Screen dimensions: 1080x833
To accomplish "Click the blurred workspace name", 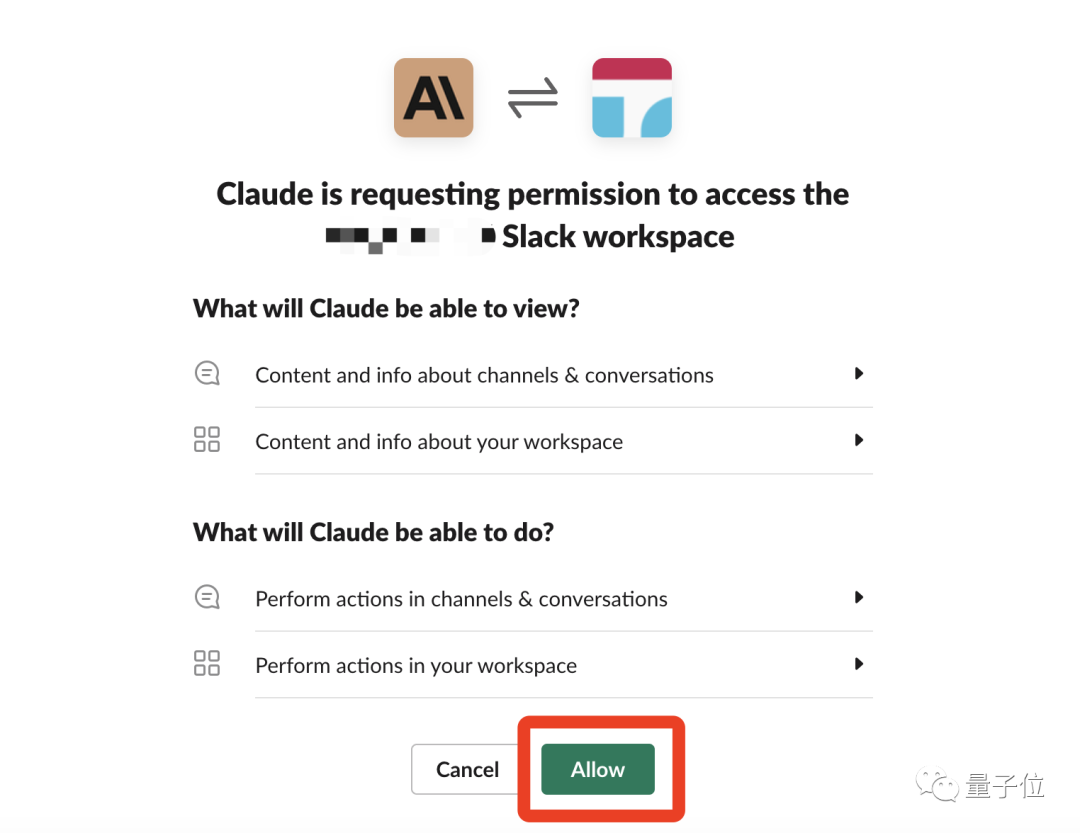I will coord(410,238).
